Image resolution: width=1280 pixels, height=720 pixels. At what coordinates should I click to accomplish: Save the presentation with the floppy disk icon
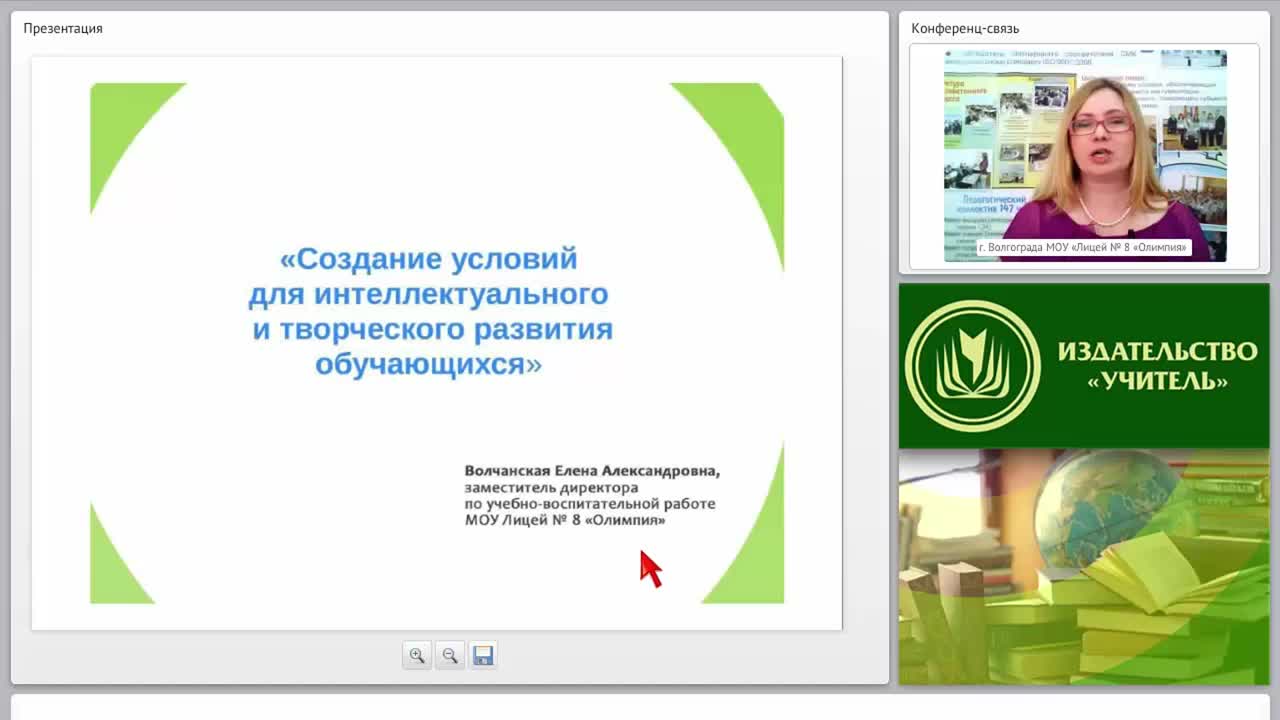483,655
